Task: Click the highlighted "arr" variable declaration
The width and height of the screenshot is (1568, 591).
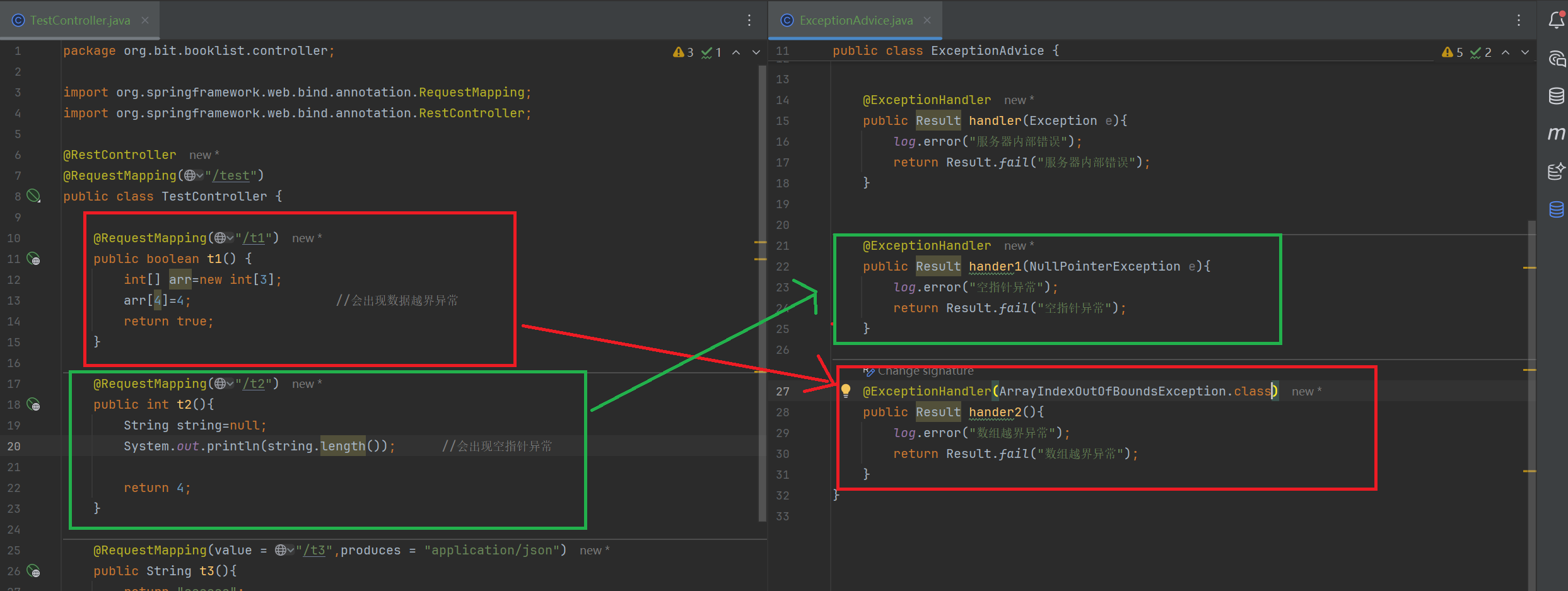Action: pos(180,279)
